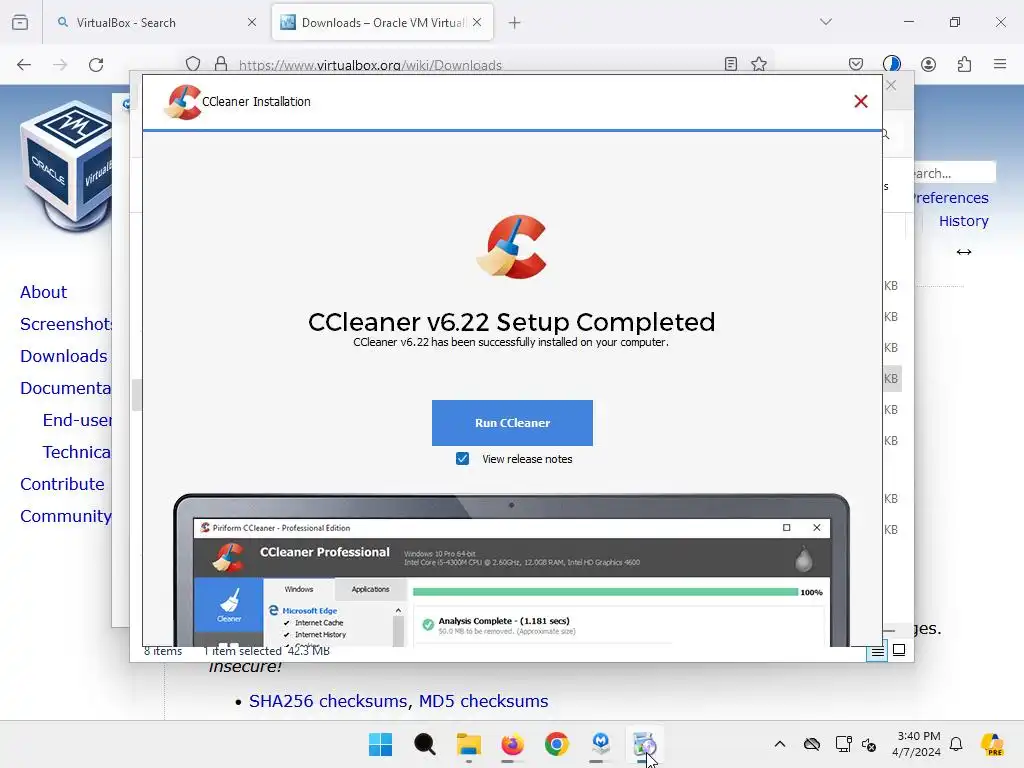The height and width of the screenshot is (768, 1024).
Task: Open list all tabs dropdown
Action: tap(826, 22)
